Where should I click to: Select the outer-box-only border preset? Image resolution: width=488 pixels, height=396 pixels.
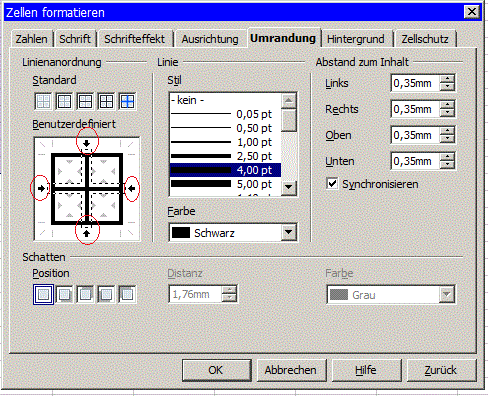pos(64,101)
